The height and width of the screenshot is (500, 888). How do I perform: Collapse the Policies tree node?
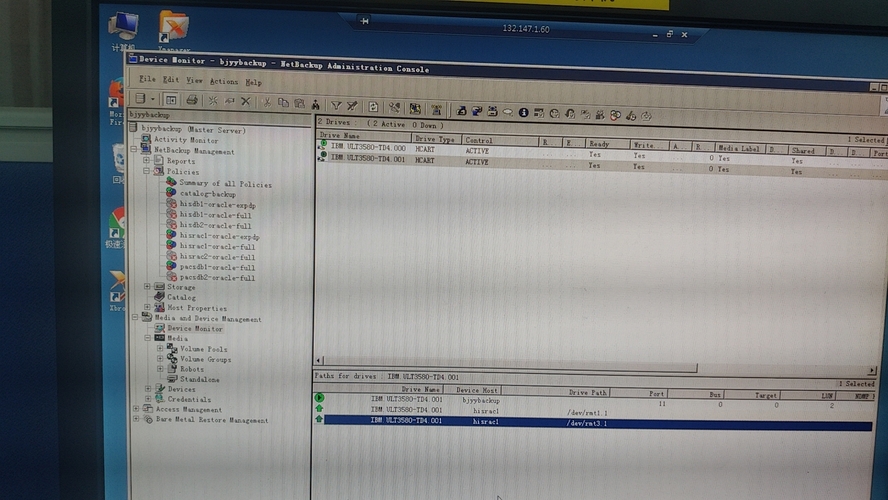coord(147,170)
